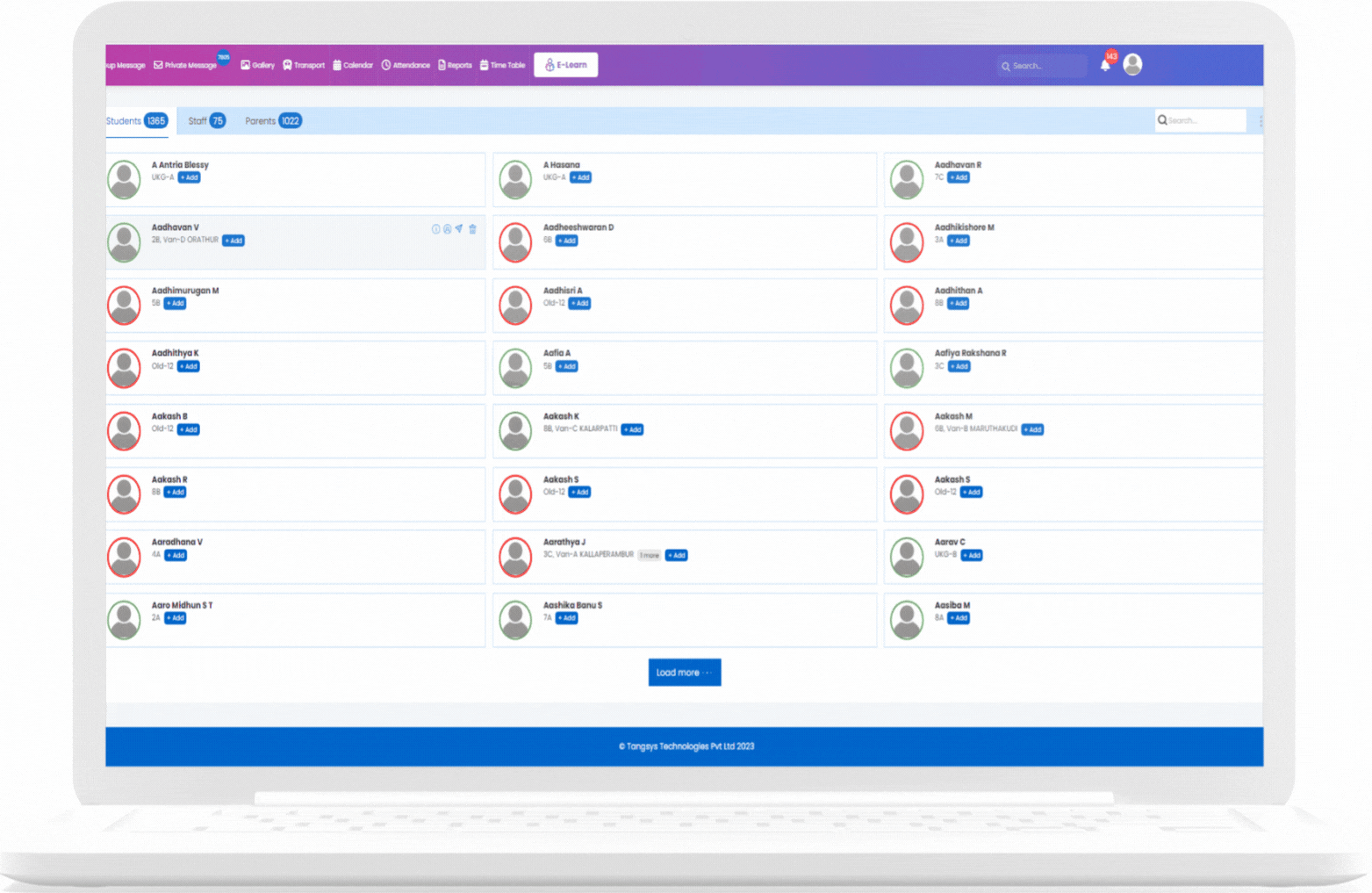
Task: Open Private Message from the top bar
Action: (x=185, y=65)
